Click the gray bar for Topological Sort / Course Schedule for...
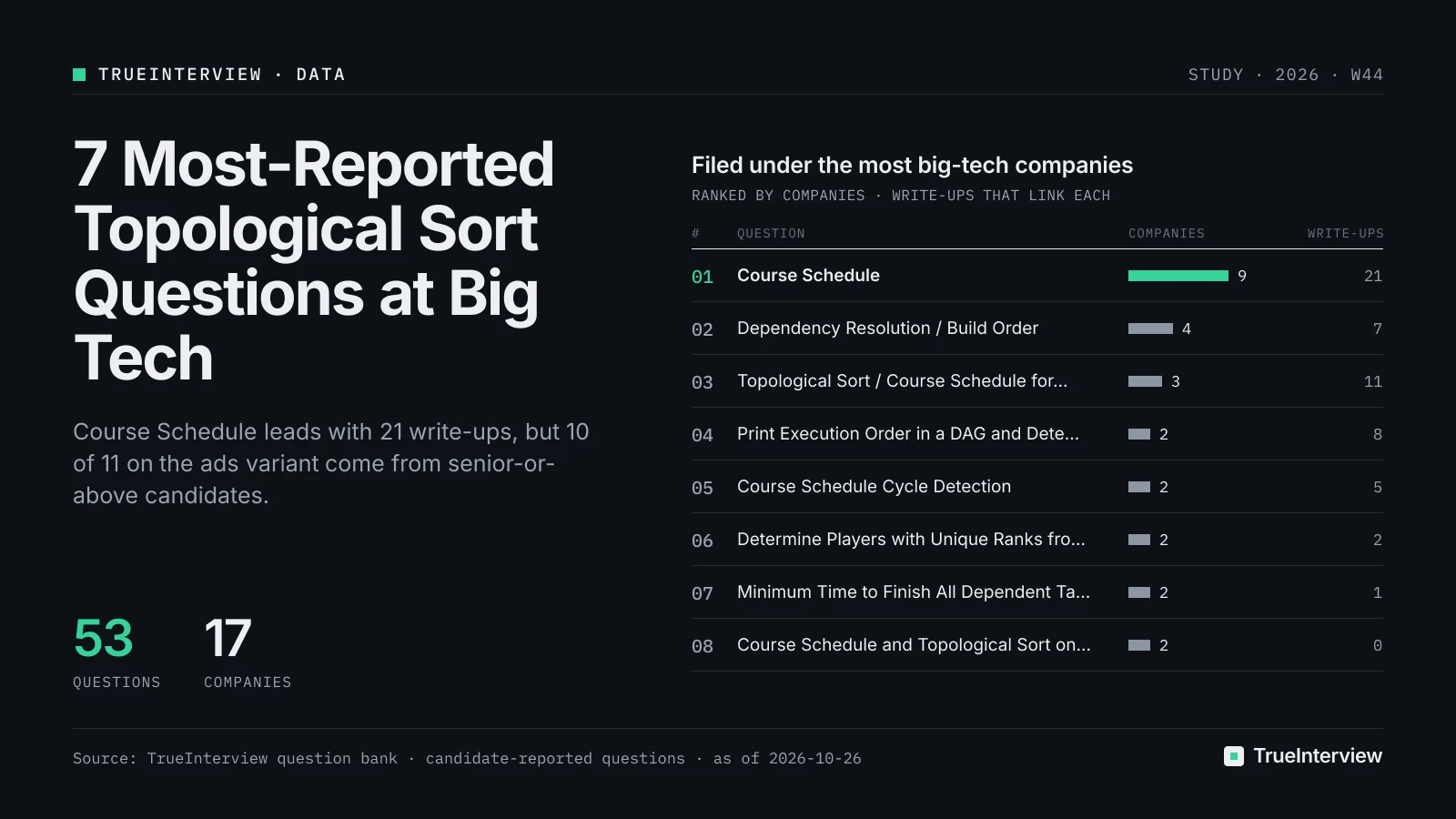1456x819 pixels. [x=1145, y=381]
